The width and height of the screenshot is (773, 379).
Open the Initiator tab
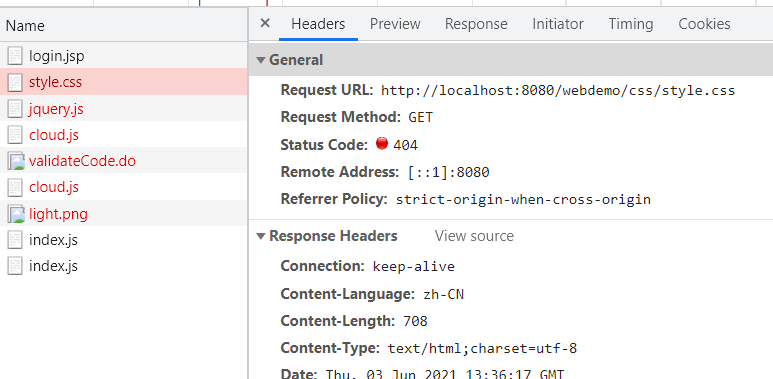tap(558, 24)
